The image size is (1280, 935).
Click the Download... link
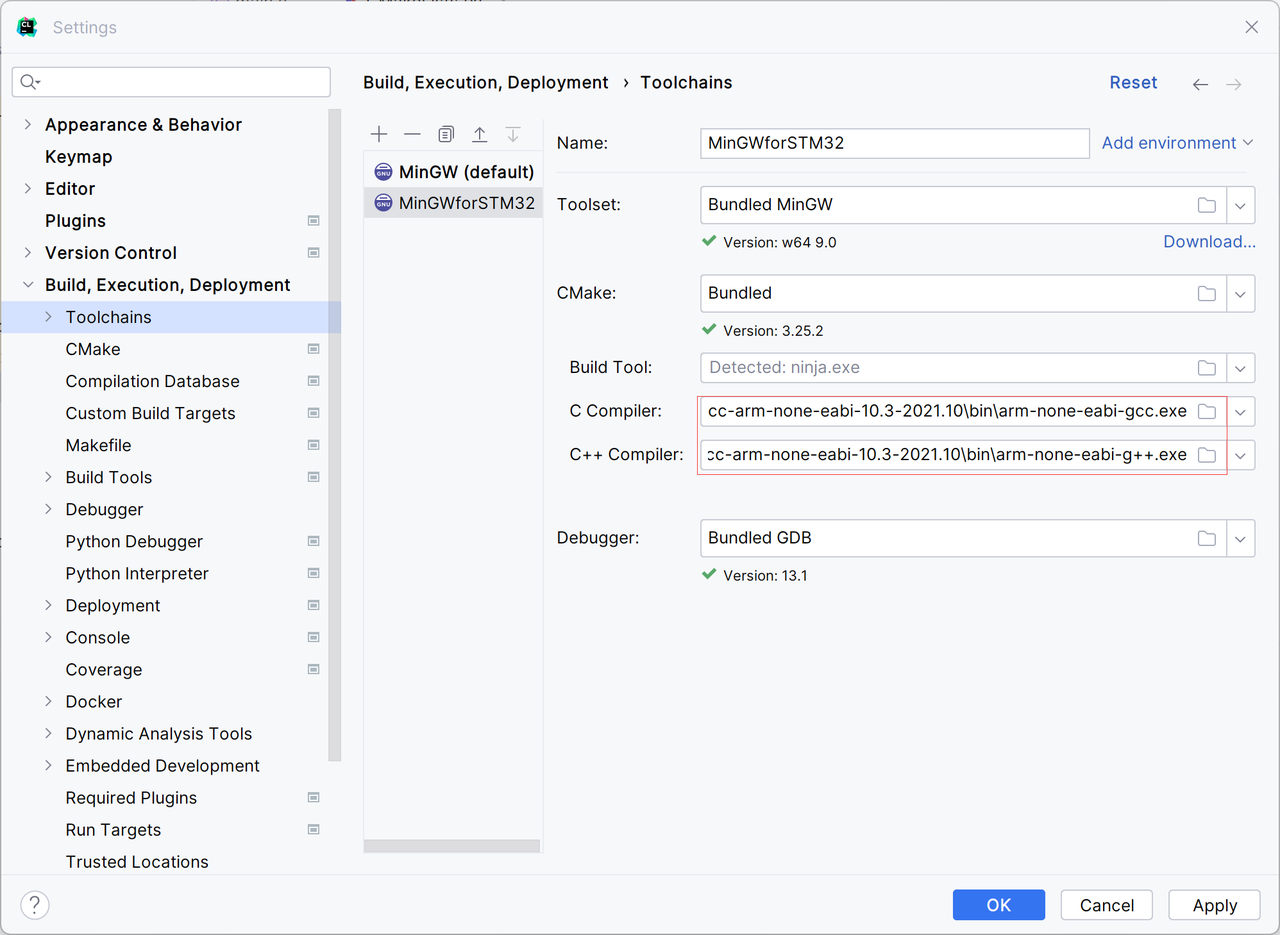click(x=1209, y=242)
